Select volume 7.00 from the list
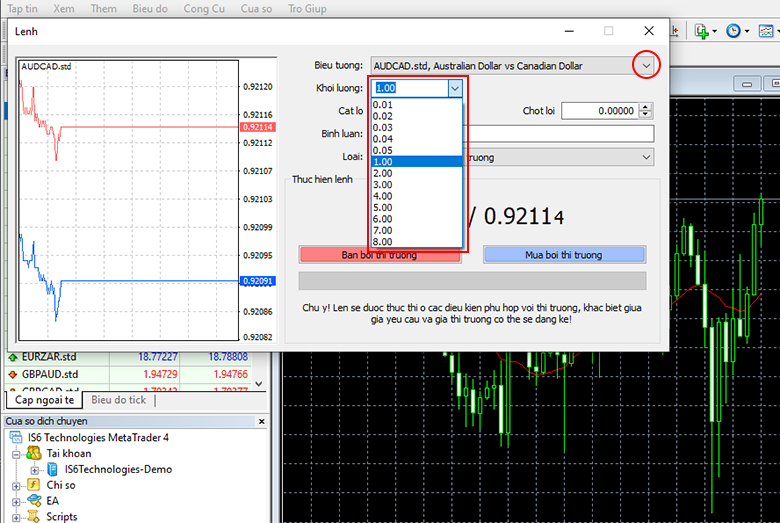The image size is (780, 523). (x=417, y=230)
